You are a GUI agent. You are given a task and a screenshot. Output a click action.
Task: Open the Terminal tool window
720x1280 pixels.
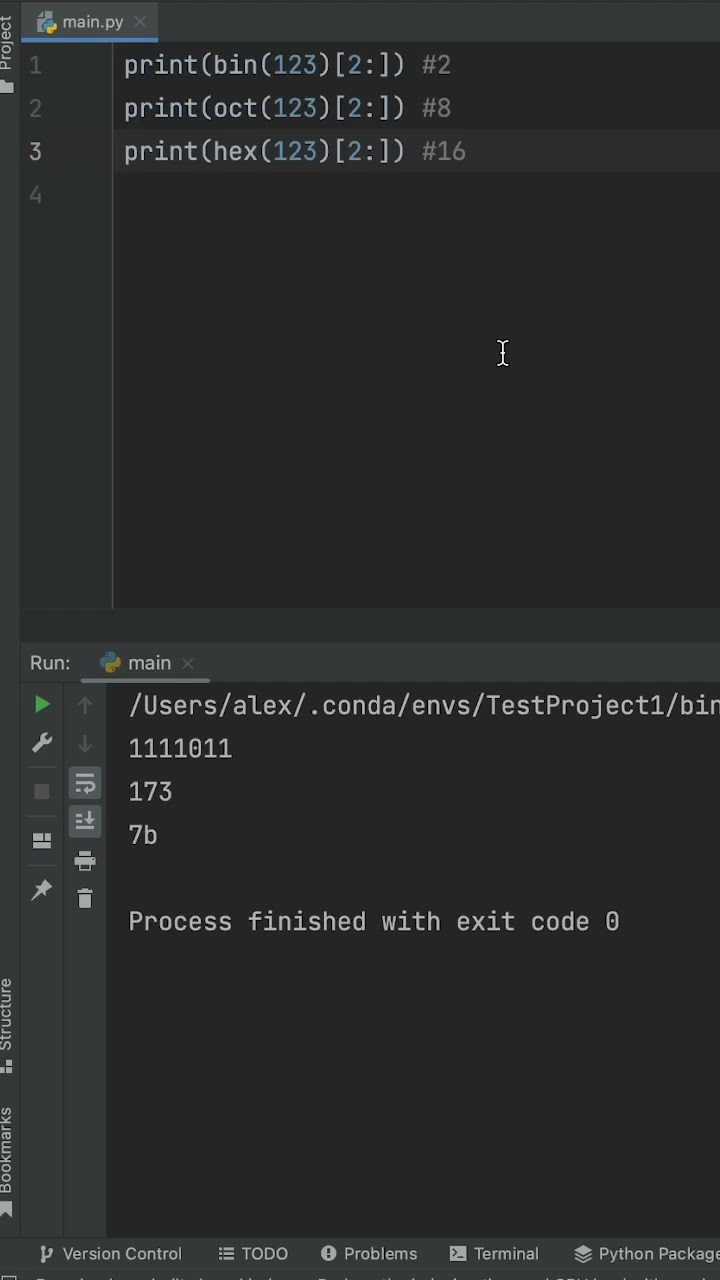(494, 1253)
